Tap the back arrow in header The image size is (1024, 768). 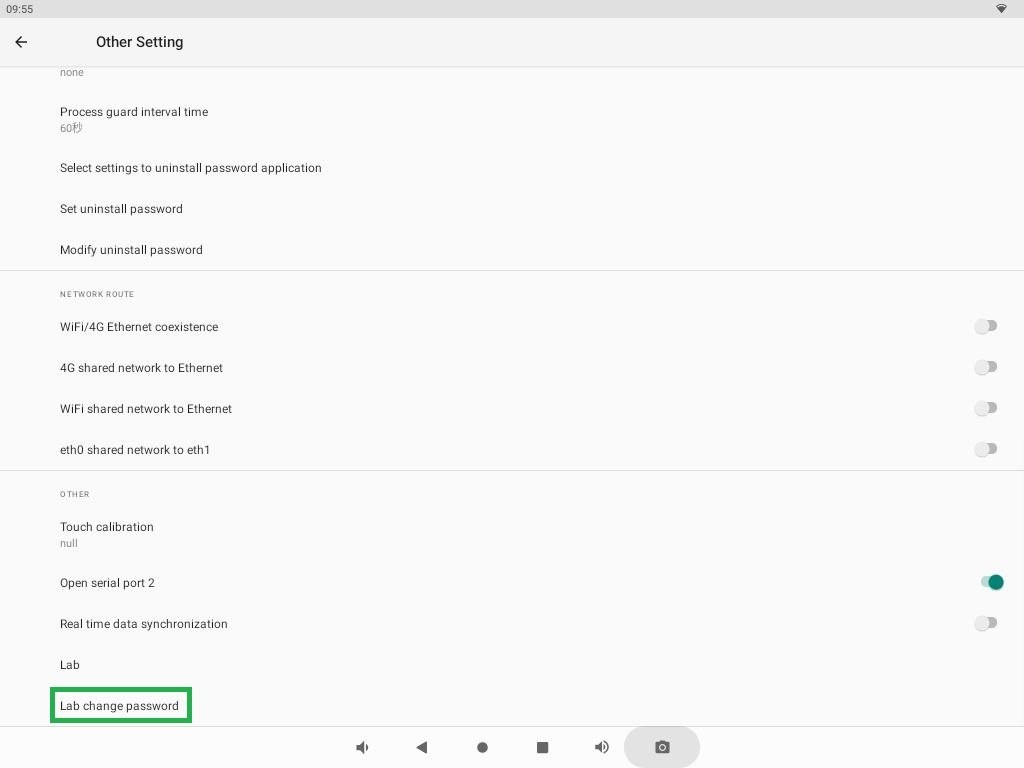pyautogui.click(x=21, y=42)
